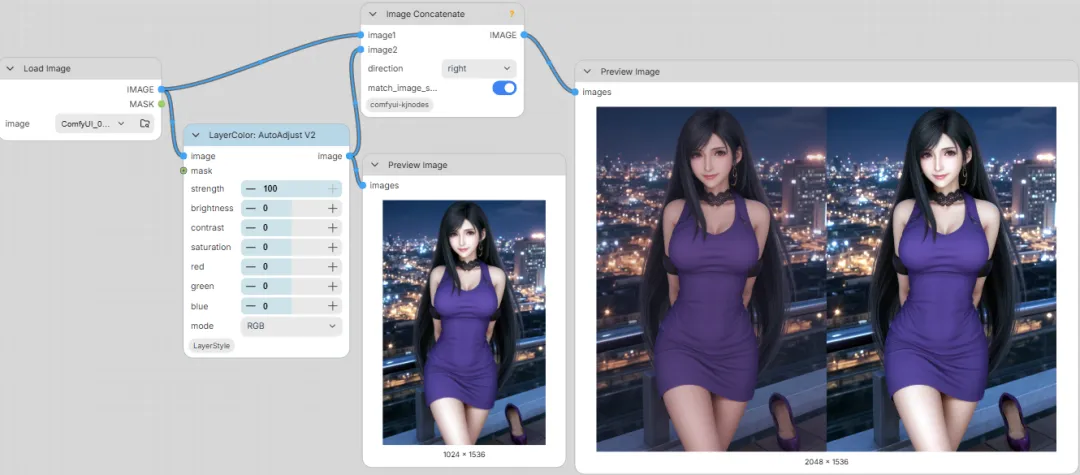Click the MASK output dot on Load Image
Image resolution: width=1080 pixels, height=475 pixels.
click(x=161, y=104)
